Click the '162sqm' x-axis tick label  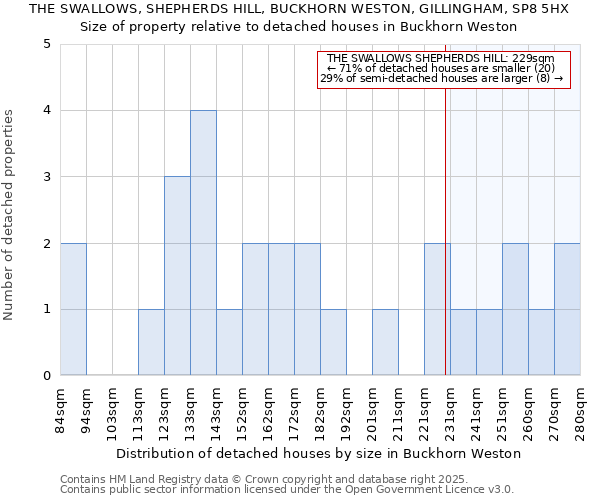(x=268, y=415)
